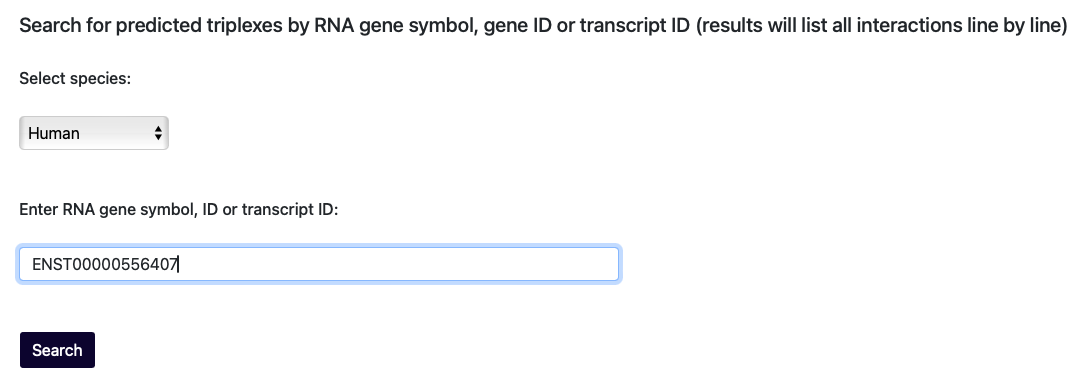Open the Human species dropdown

[93, 133]
